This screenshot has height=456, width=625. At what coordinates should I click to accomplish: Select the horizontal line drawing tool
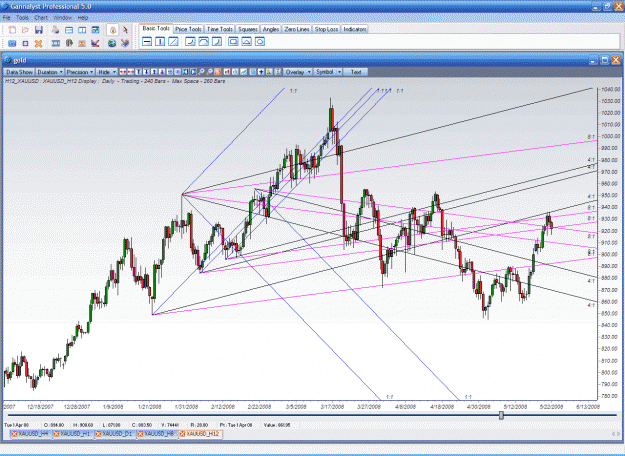pyautogui.click(x=147, y=41)
